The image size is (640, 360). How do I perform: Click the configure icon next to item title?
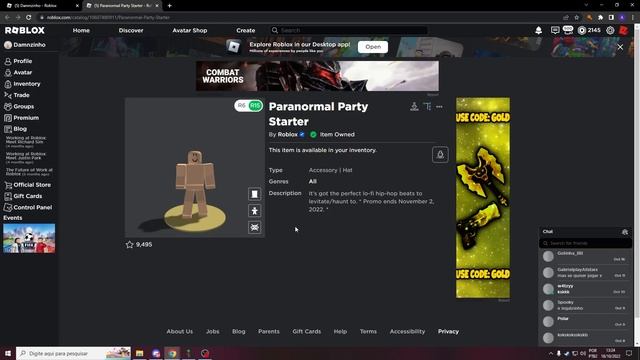click(427, 107)
